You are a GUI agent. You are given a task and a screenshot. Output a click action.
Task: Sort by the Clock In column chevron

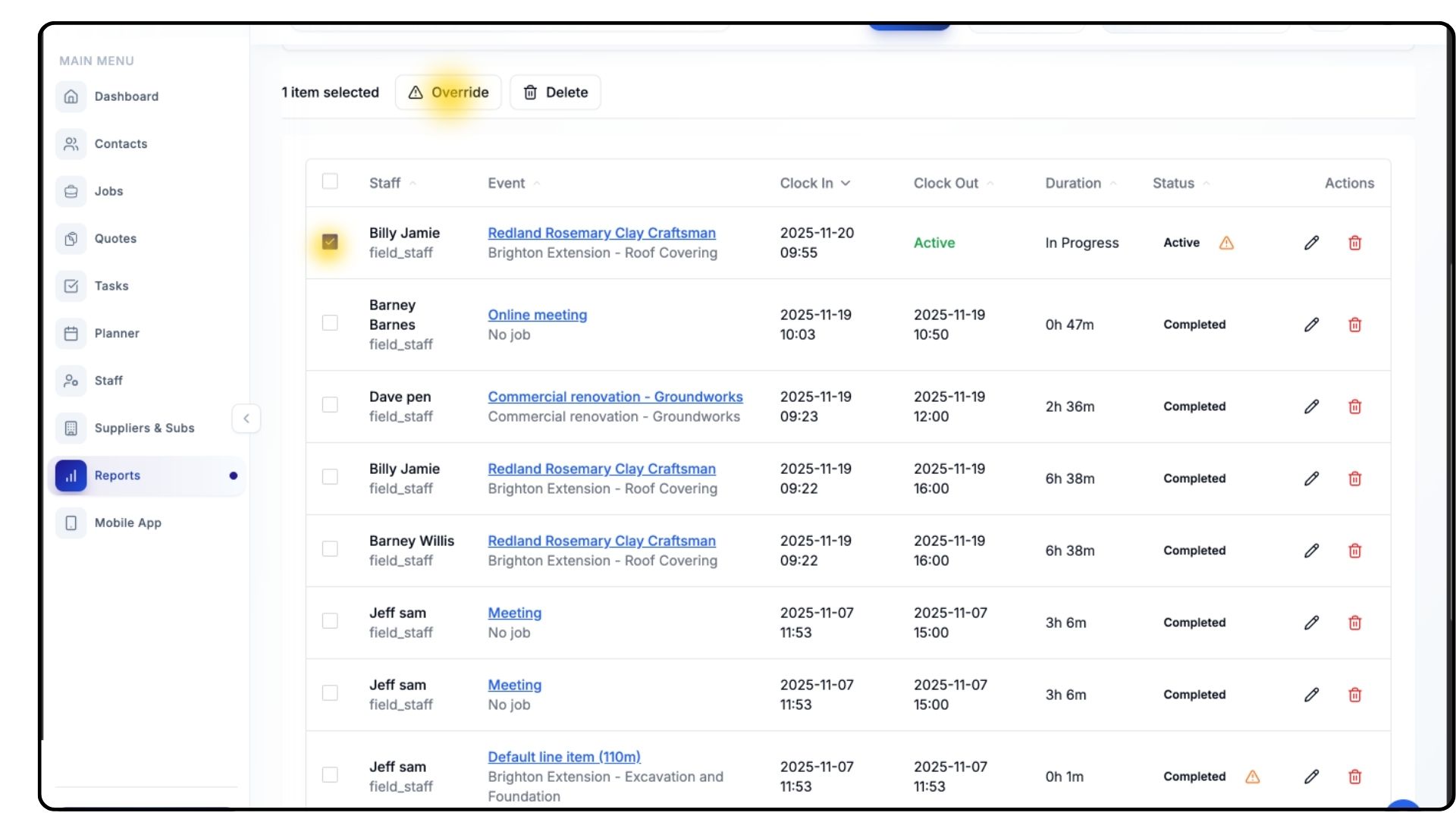pos(846,183)
